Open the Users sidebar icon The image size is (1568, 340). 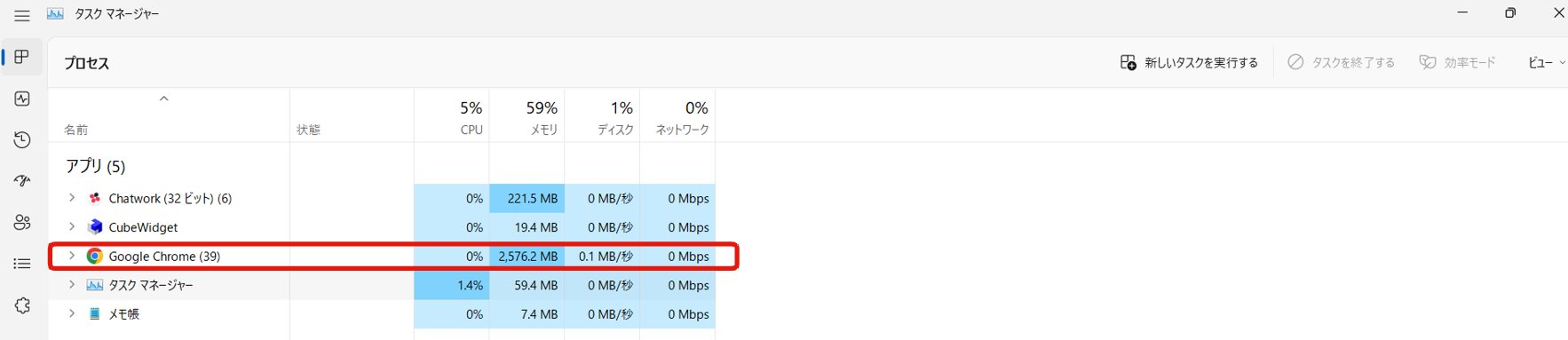pos(22,222)
